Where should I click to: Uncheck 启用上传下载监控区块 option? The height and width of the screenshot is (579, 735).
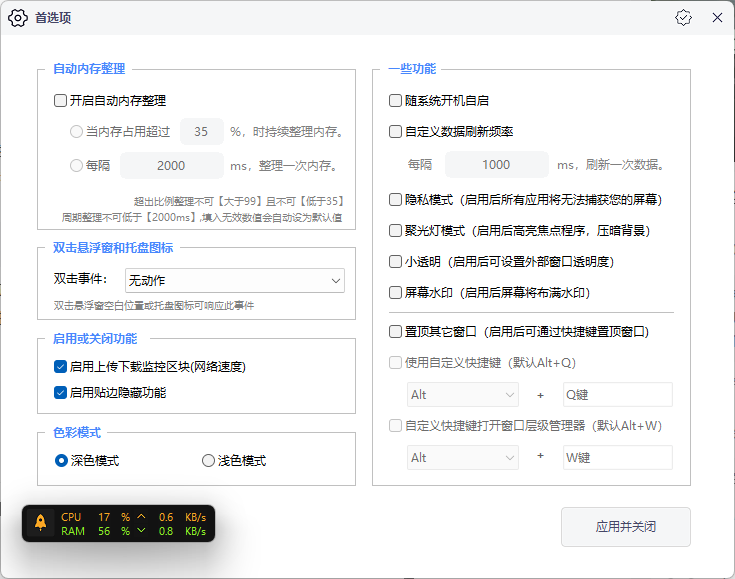point(60,367)
